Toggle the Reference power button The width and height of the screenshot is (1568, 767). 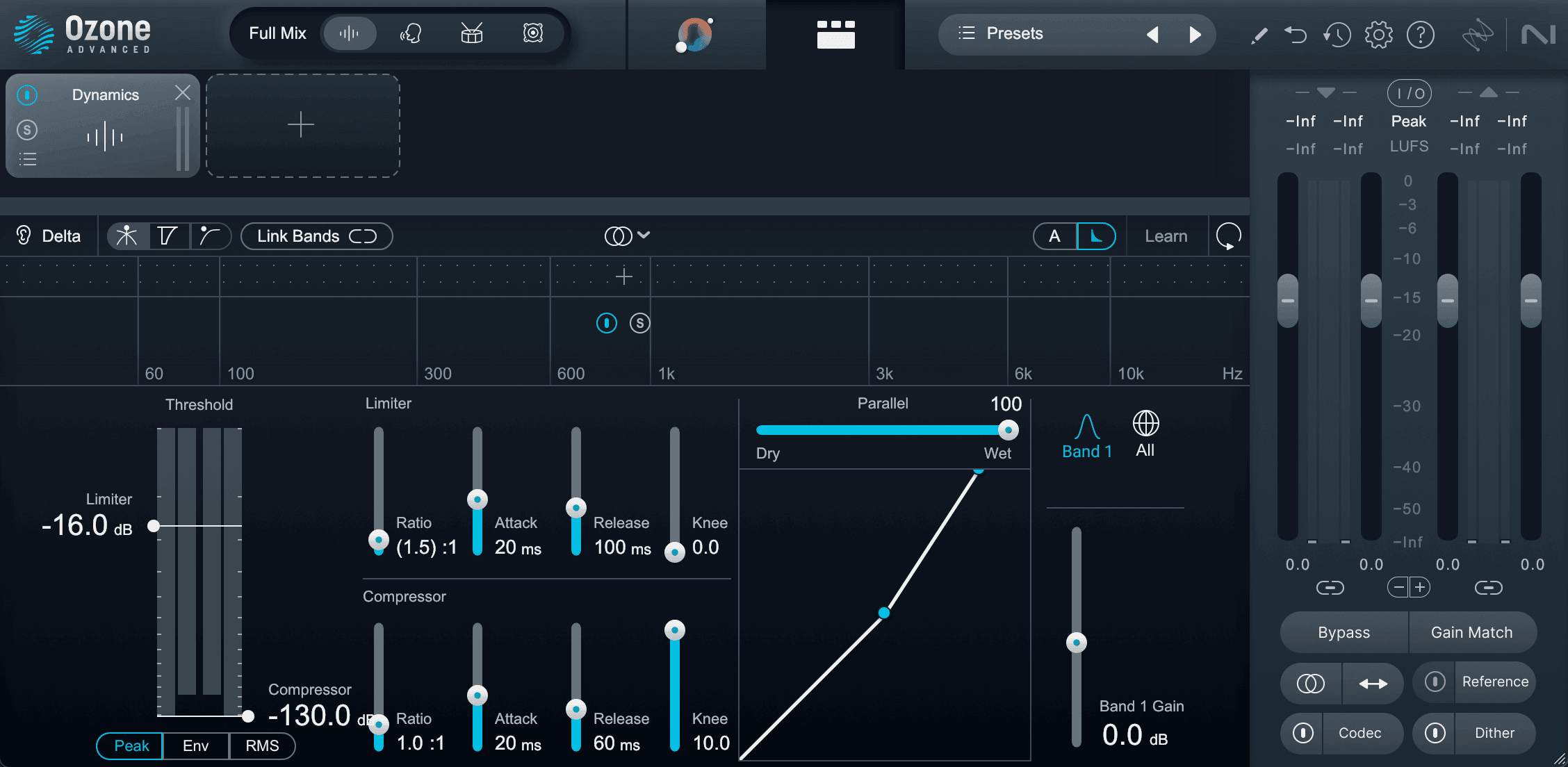point(1435,682)
